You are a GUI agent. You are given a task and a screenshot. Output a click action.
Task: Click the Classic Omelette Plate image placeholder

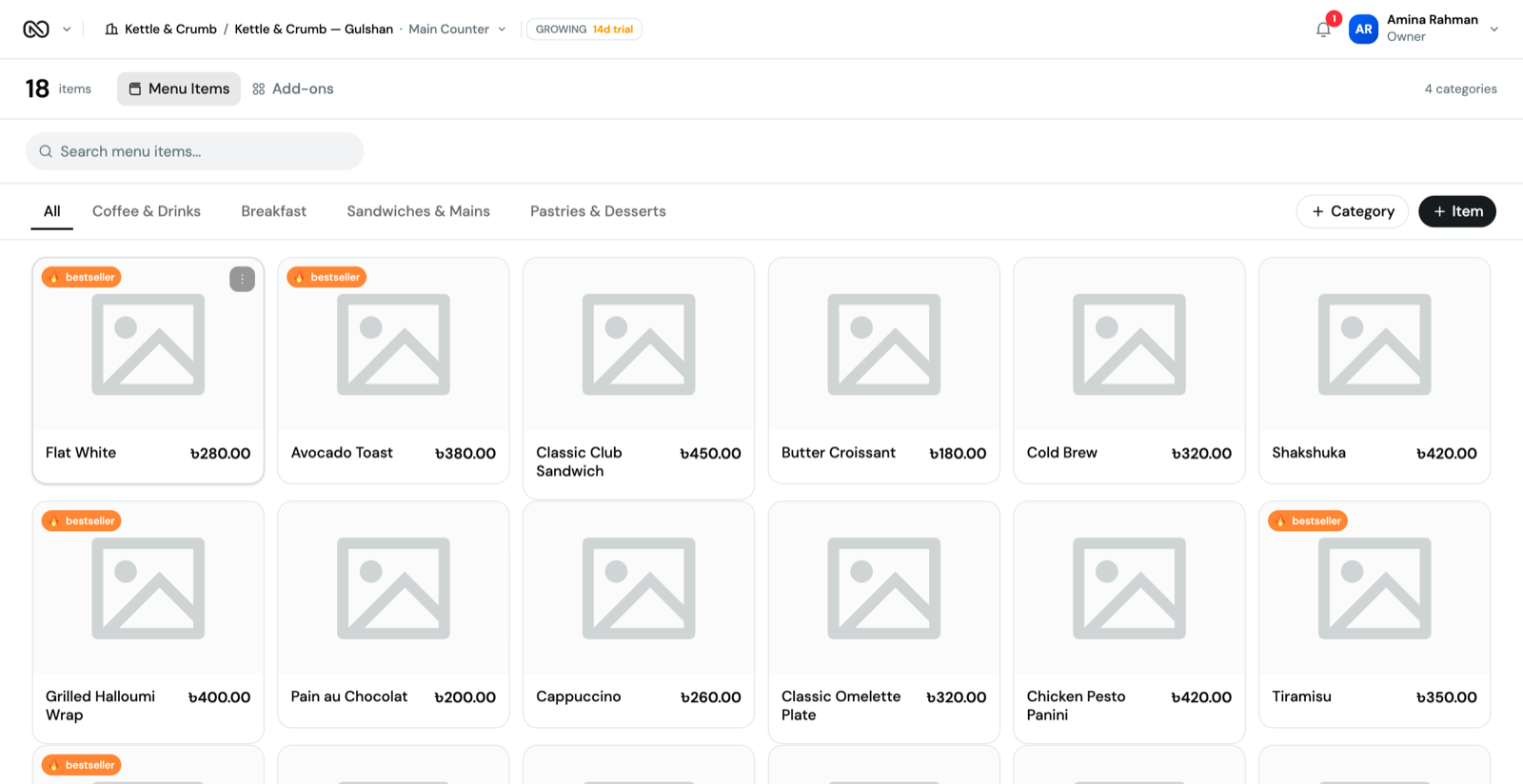[884, 588]
